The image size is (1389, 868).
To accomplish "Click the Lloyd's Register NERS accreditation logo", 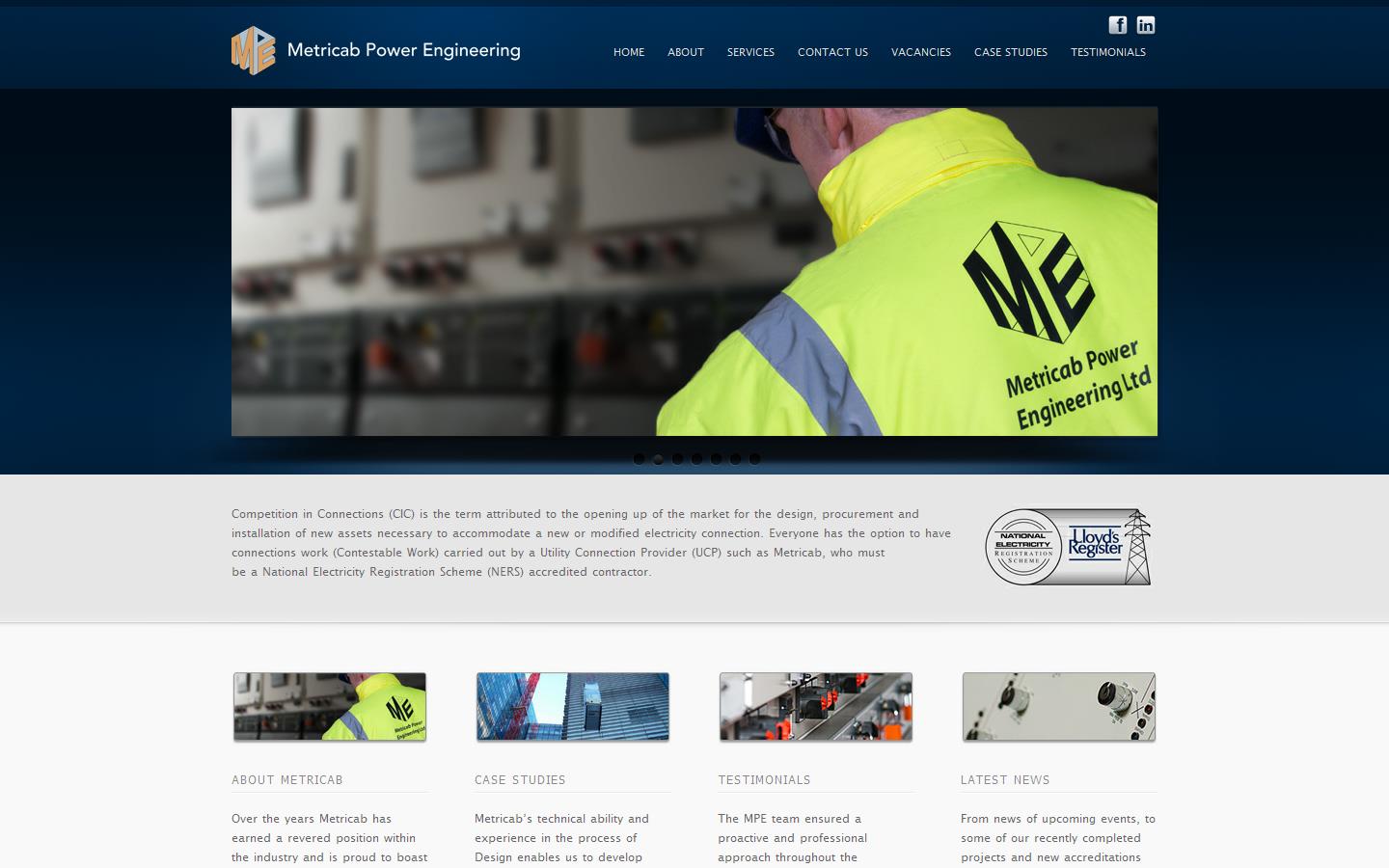I will pyautogui.click(x=1068, y=546).
